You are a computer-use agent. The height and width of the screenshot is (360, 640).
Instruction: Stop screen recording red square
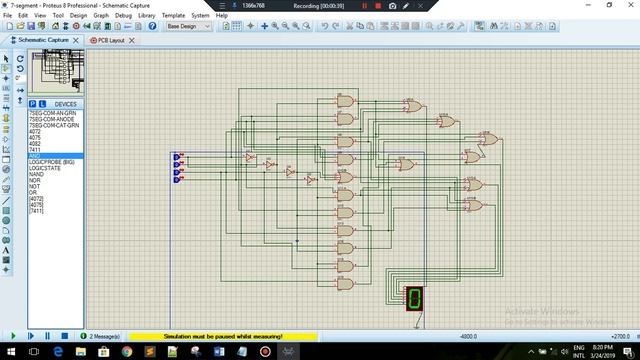[378, 6]
